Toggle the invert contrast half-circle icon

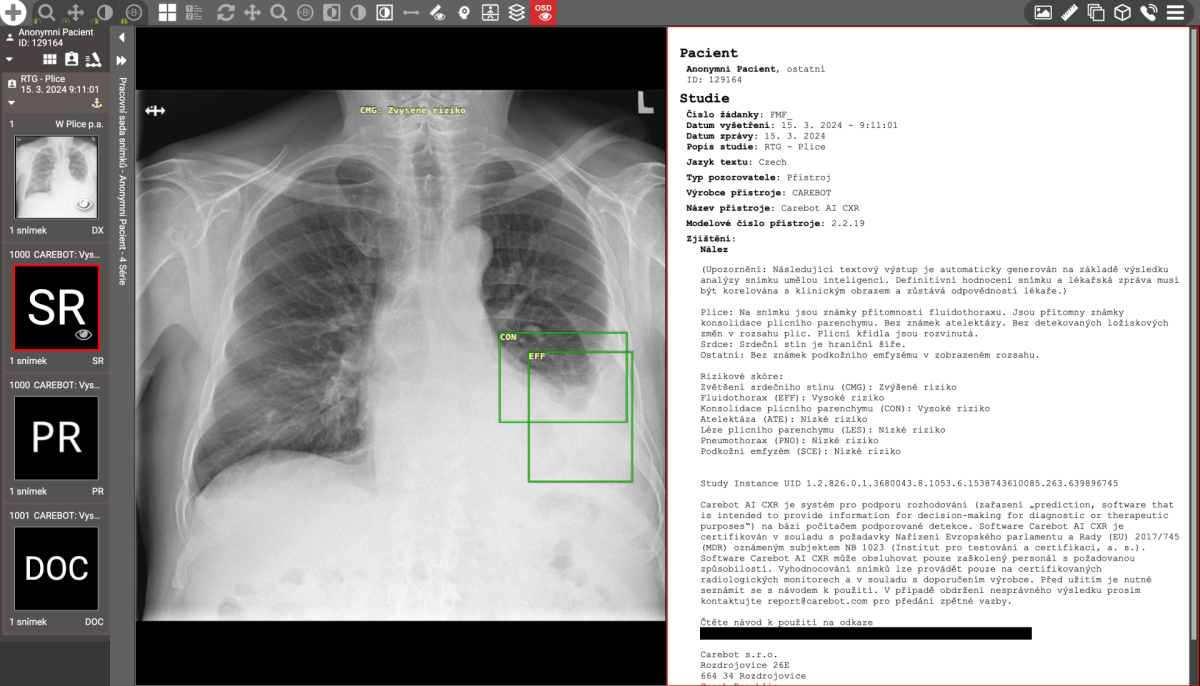pyautogui.click(x=359, y=13)
